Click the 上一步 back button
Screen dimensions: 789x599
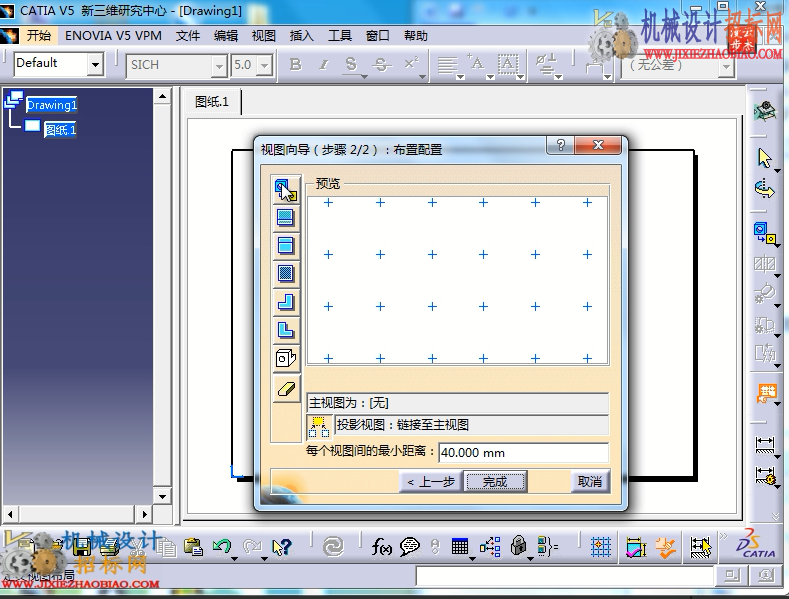[x=431, y=482]
